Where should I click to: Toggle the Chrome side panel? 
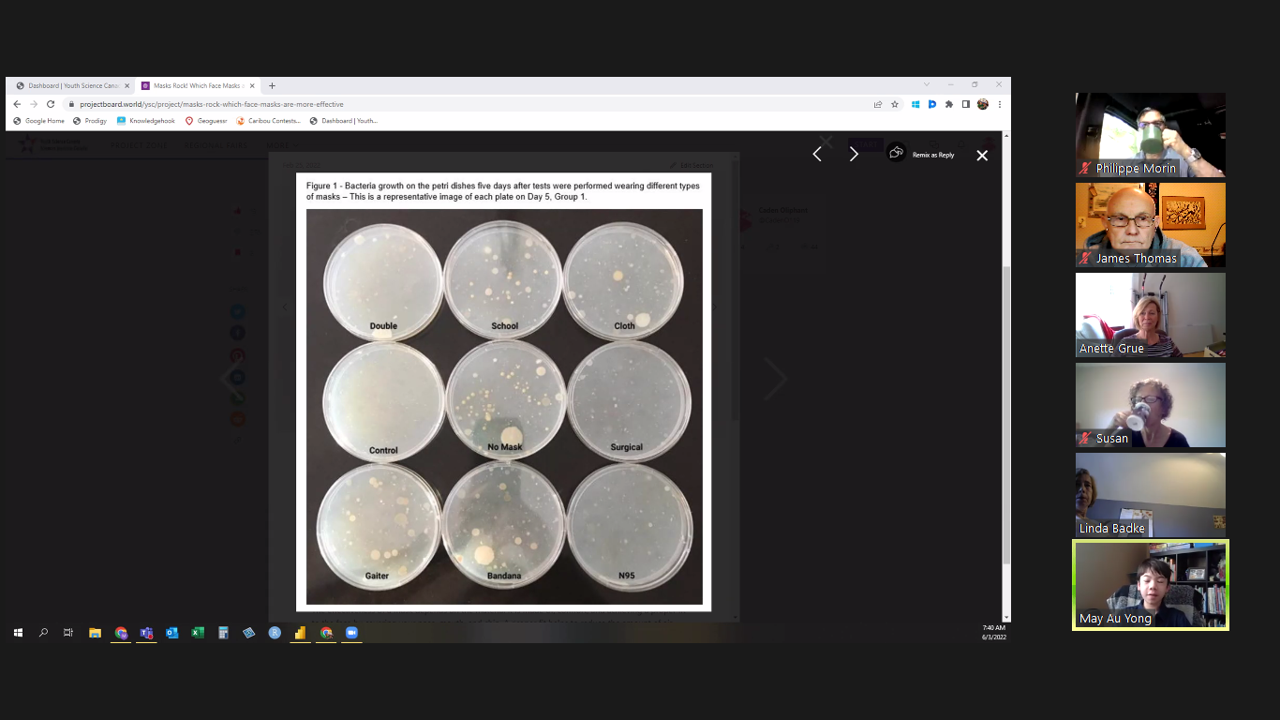pyautogui.click(x=966, y=104)
